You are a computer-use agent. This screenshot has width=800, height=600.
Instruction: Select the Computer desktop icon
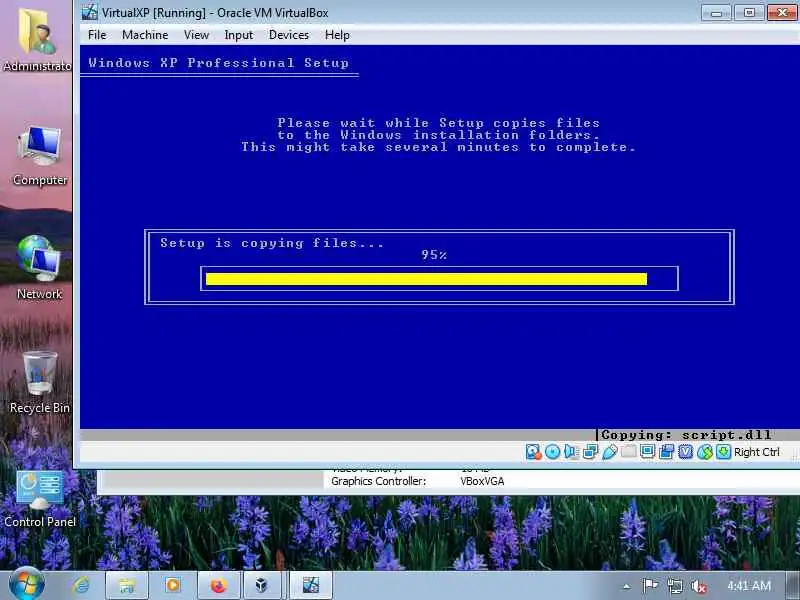(40, 156)
